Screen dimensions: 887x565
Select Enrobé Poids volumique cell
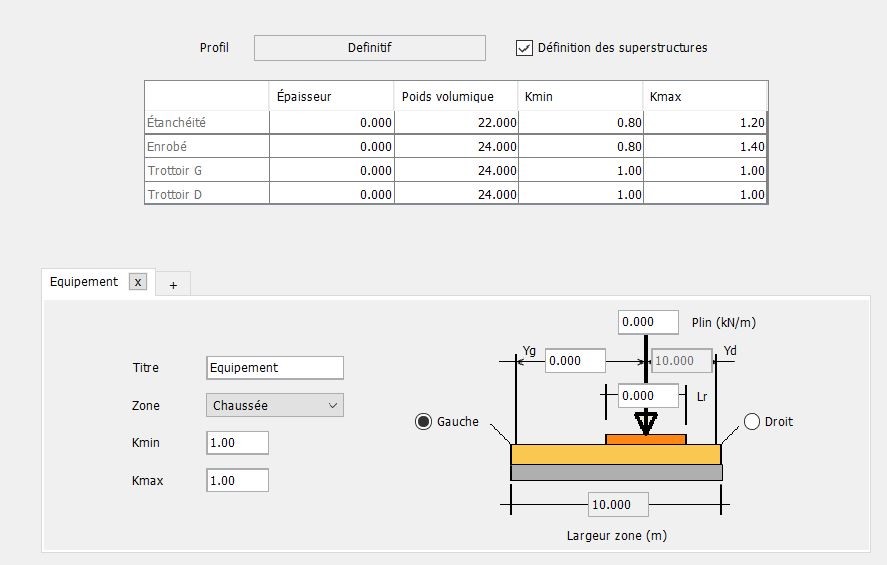[457, 146]
